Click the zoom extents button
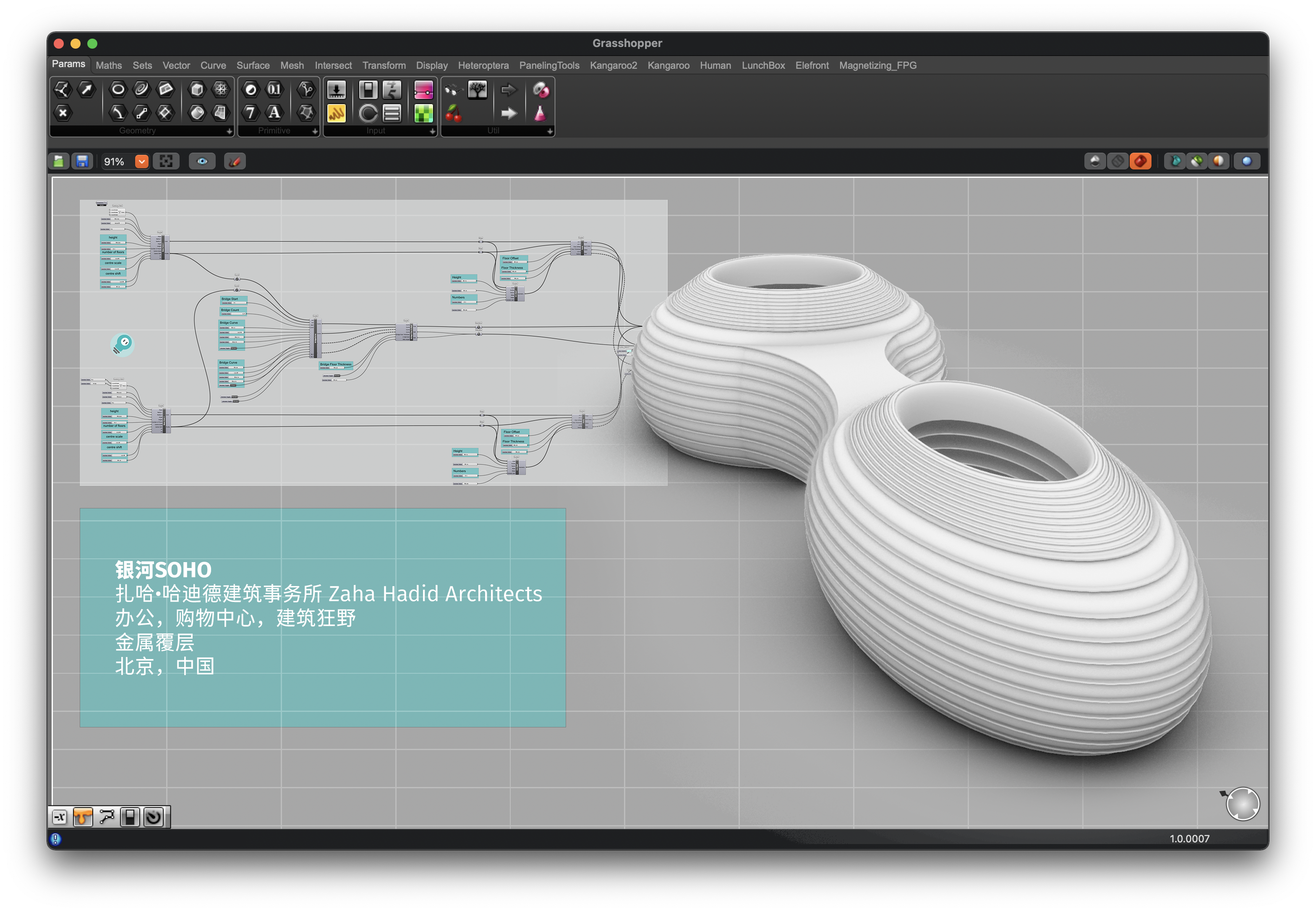This screenshot has width=1316, height=912. pos(166,162)
